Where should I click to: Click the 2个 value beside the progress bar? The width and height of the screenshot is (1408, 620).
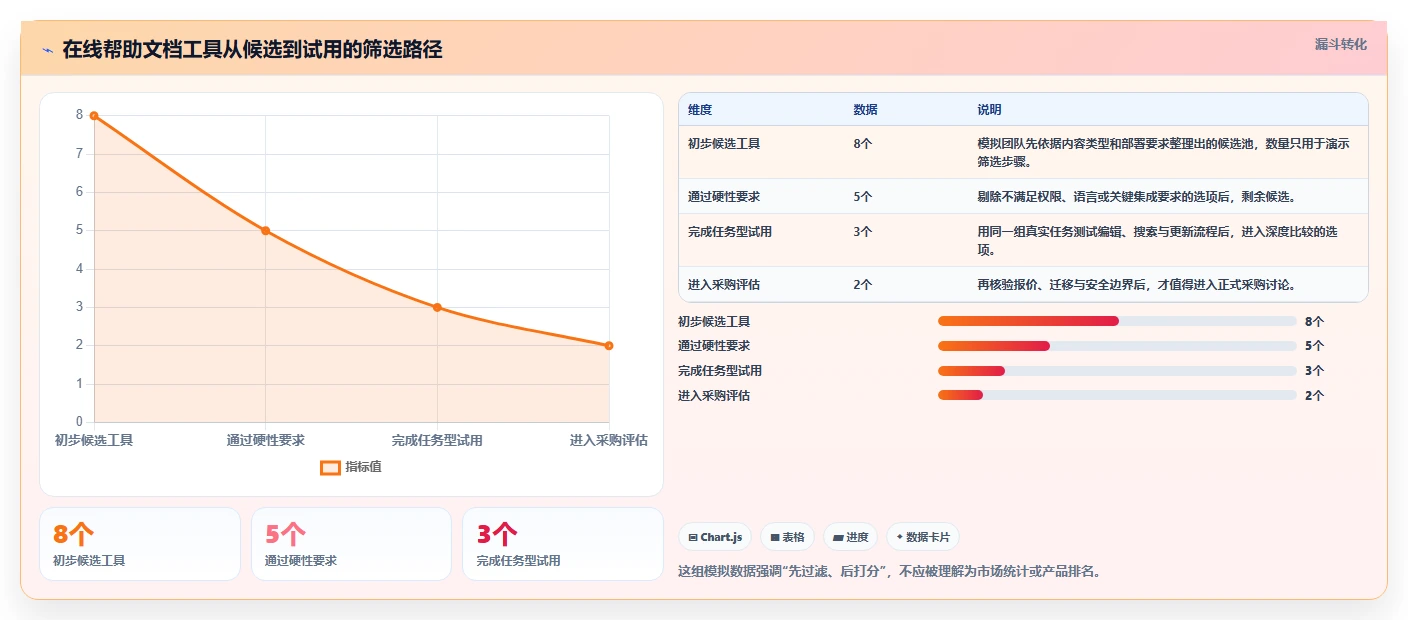1314,396
